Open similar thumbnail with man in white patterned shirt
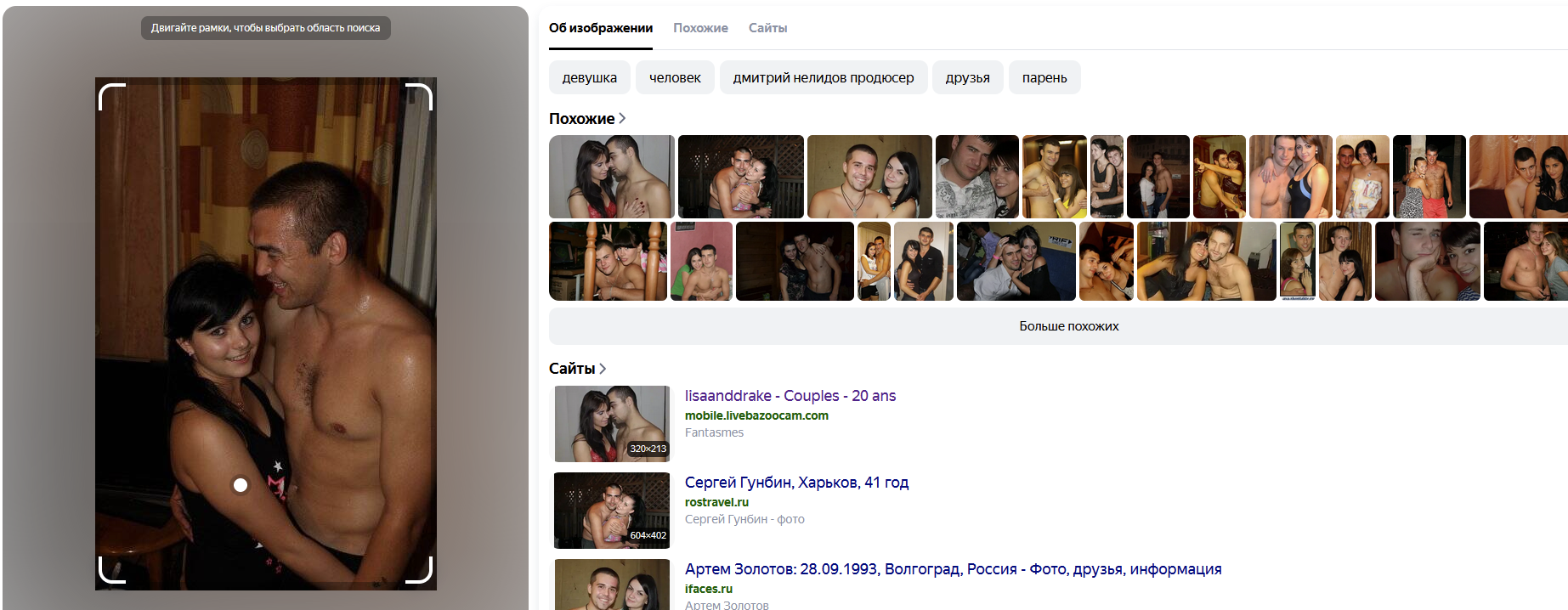This screenshot has width=1568, height=610. (x=977, y=177)
